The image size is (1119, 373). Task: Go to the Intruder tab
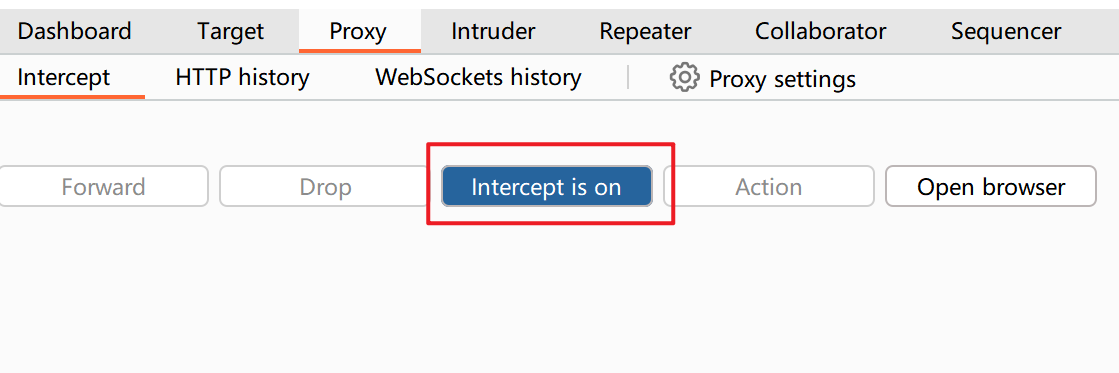click(x=493, y=31)
